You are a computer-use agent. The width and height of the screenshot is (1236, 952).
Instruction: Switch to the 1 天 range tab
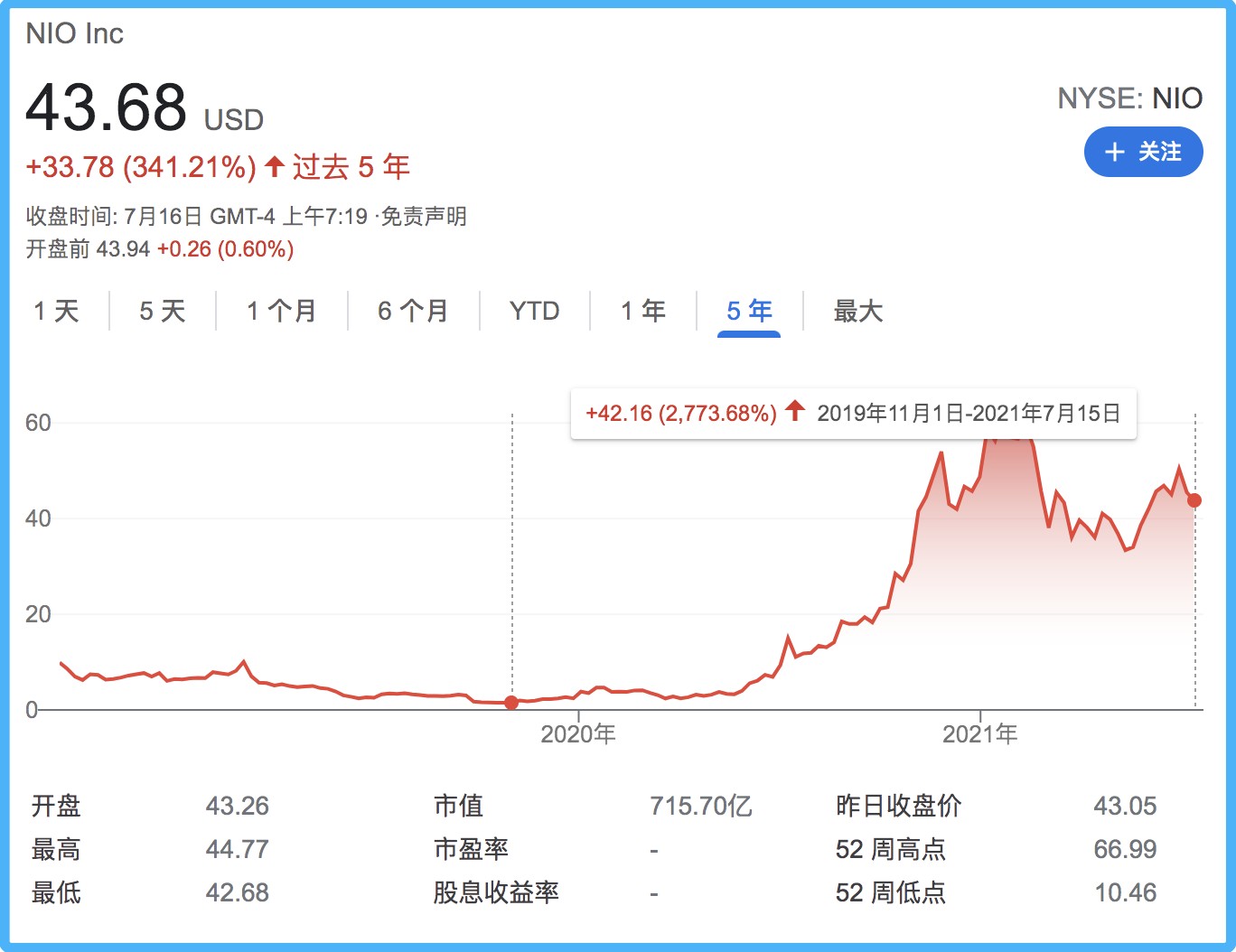pos(56,312)
